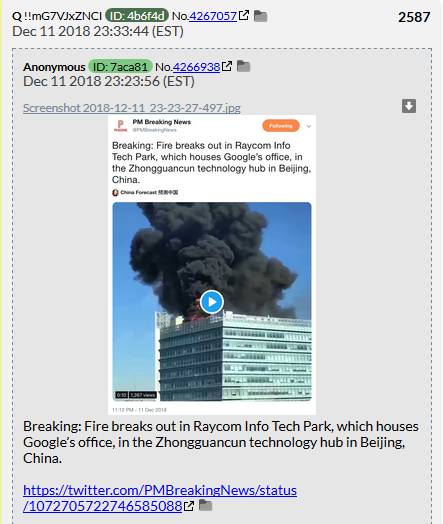Click folder icon next to post 4266938
Screen dimensions: 443x524
[x=243, y=66]
